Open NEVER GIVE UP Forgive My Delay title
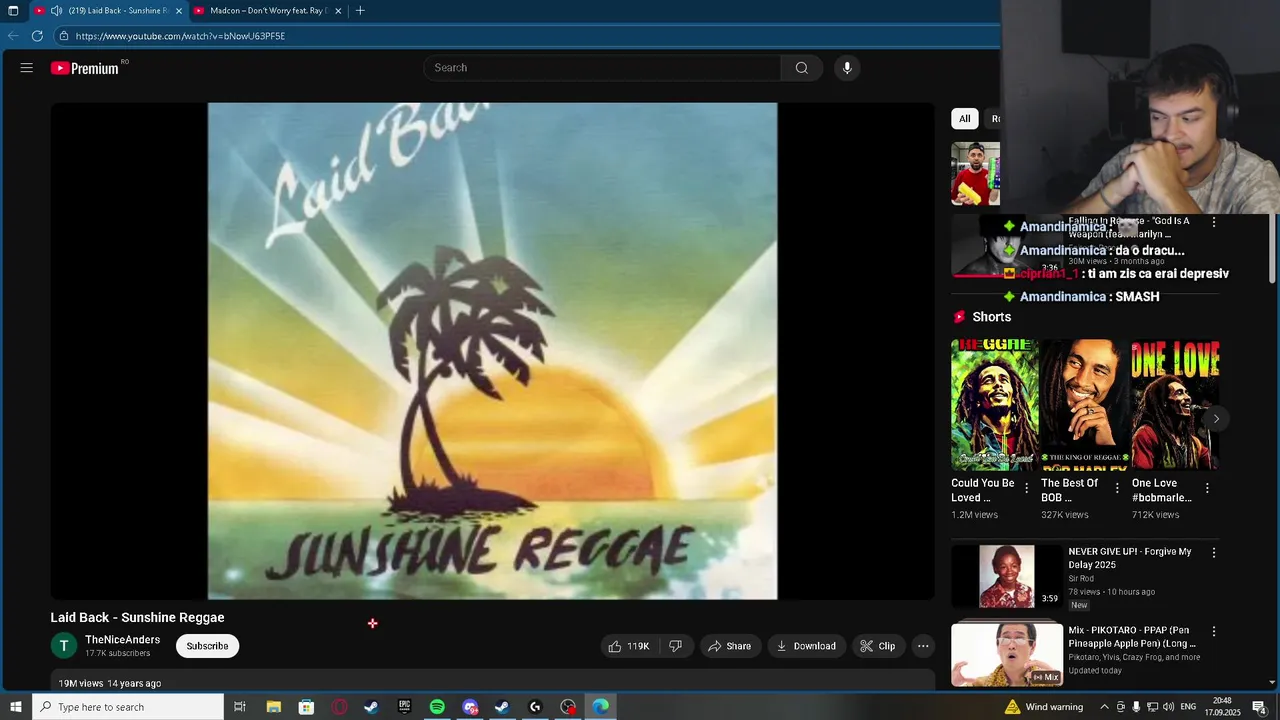The image size is (1280, 720). pyautogui.click(x=1130, y=558)
